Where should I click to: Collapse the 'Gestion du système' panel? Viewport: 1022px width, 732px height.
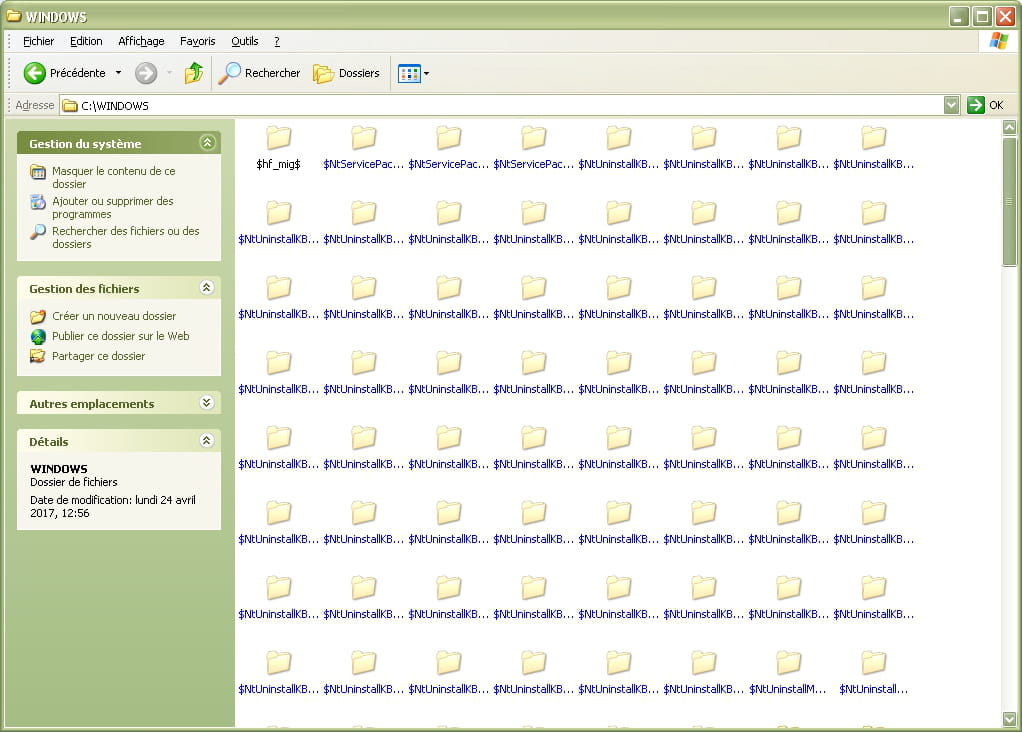pos(207,143)
